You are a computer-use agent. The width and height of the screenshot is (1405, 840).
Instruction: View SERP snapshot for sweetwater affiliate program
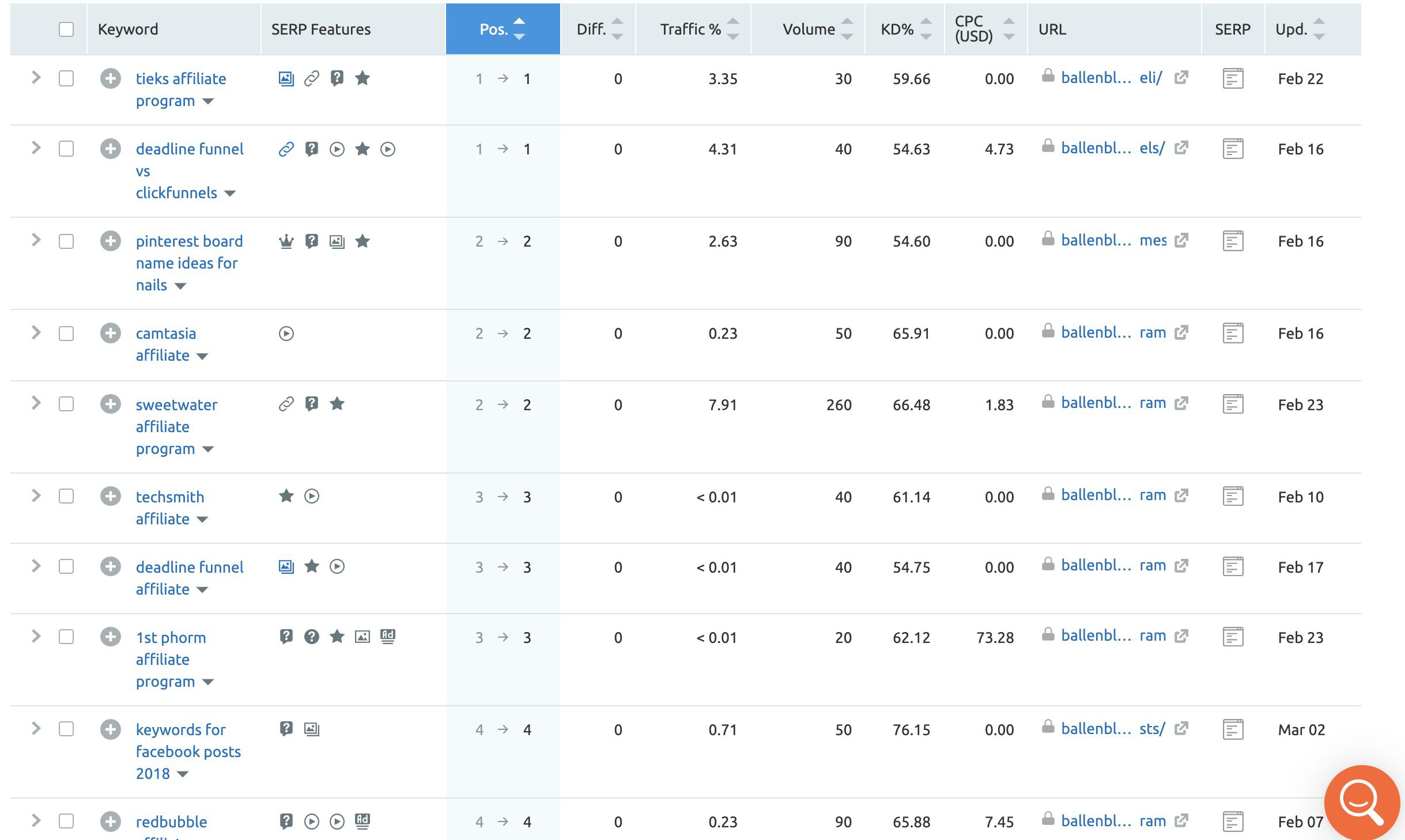click(x=1233, y=404)
